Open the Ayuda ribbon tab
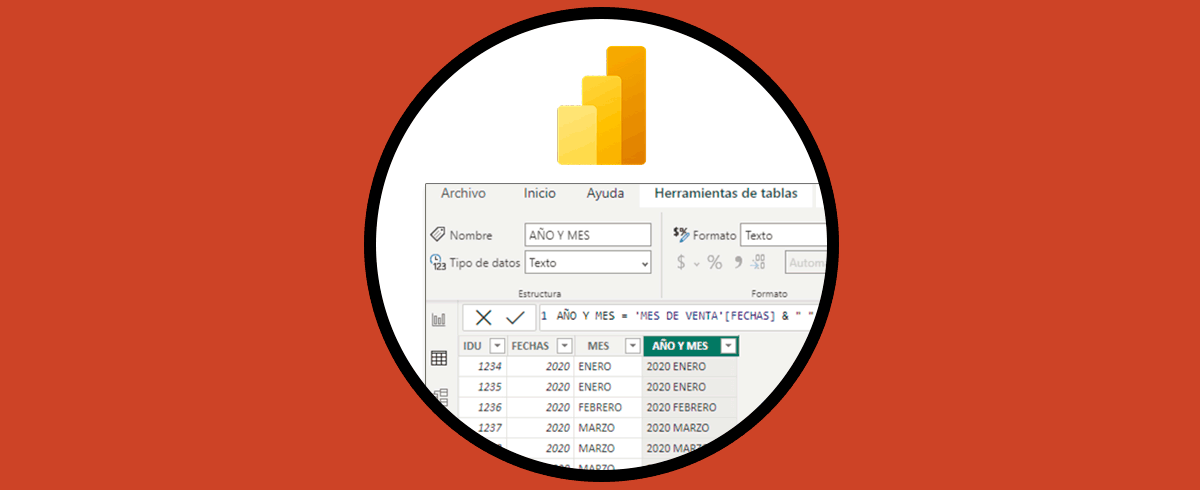The width and height of the screenshot is (1200, 490). (x=605, y=194)
